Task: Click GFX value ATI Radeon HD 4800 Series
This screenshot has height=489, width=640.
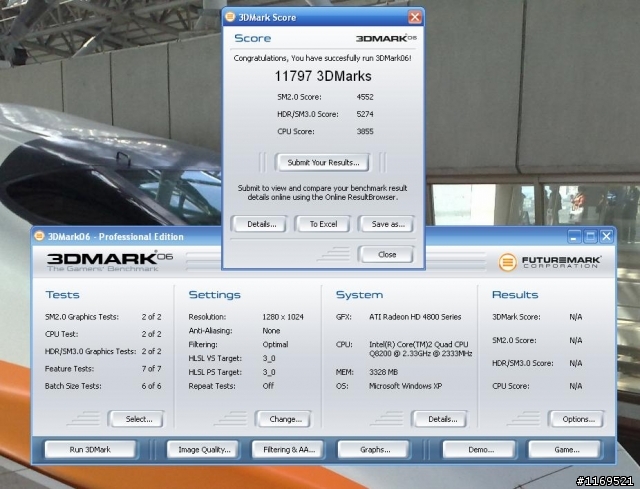Action: coord(415,317)
